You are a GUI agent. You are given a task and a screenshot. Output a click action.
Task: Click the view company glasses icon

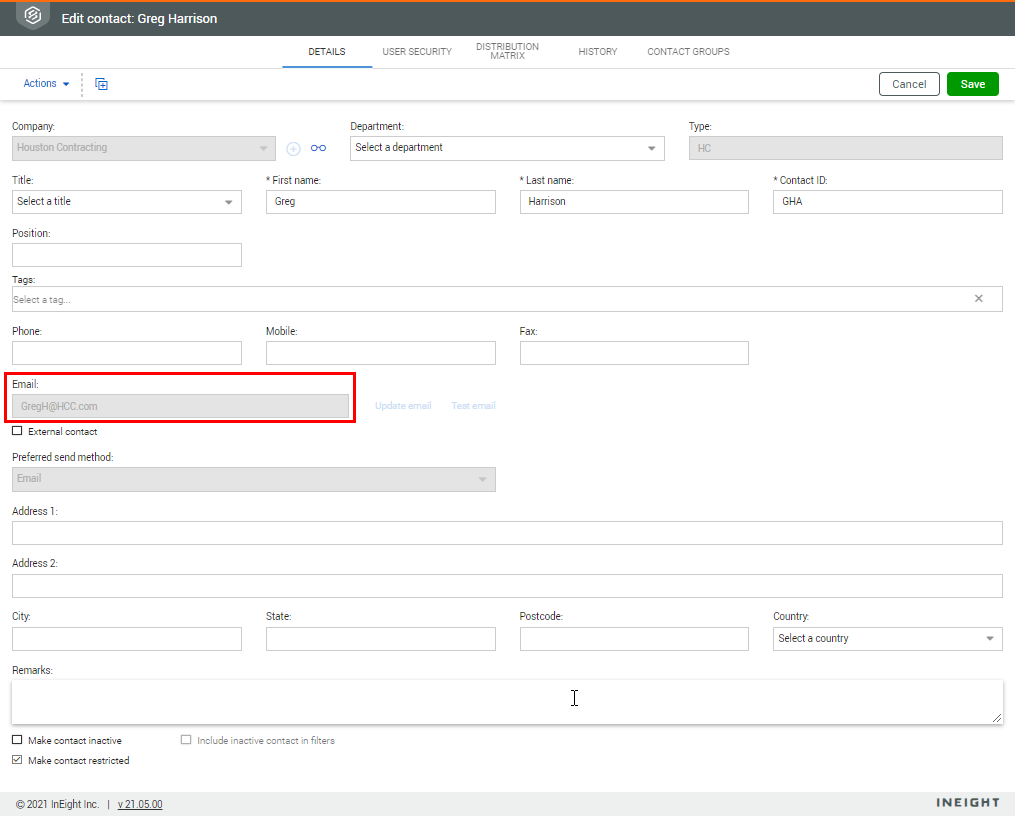[318, 148]
